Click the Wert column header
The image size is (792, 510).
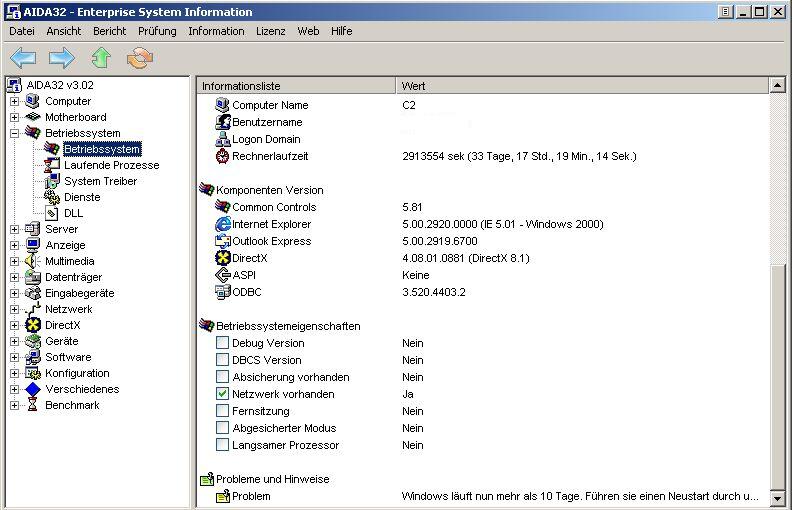[x=582, y=86]
